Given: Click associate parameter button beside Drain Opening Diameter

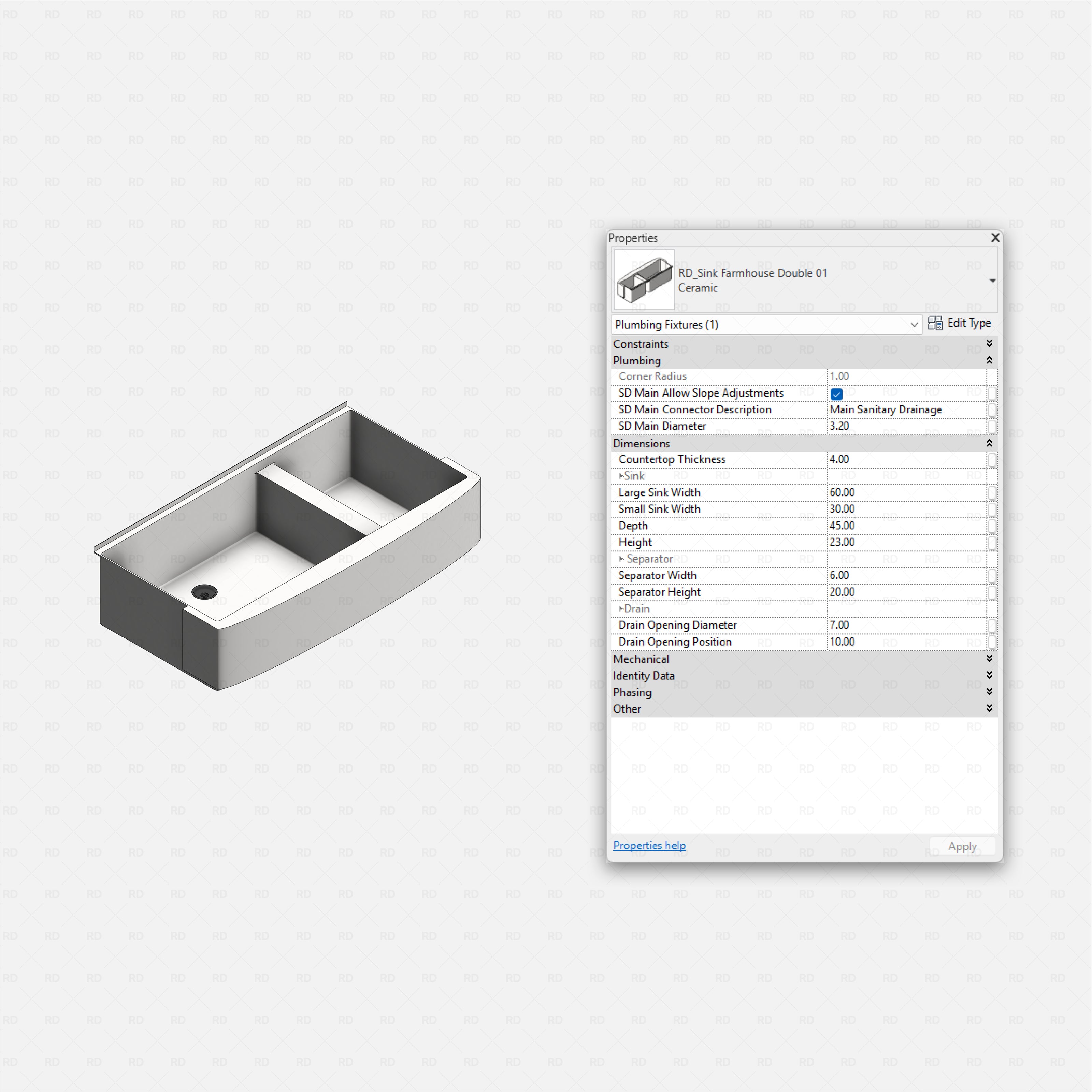Looking at the screenshot, I should [x=992, y=625].
